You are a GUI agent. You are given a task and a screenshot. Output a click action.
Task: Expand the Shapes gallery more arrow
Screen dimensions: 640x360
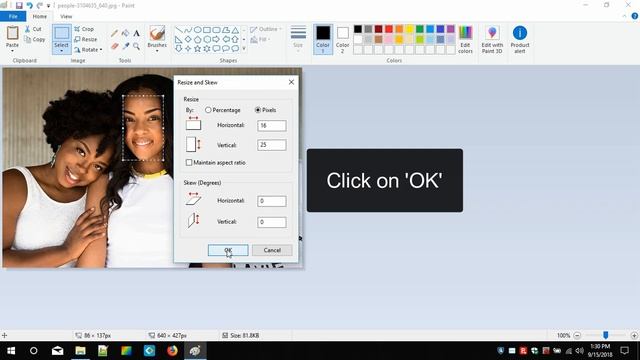pyautogui.click(x=244, y=49)
